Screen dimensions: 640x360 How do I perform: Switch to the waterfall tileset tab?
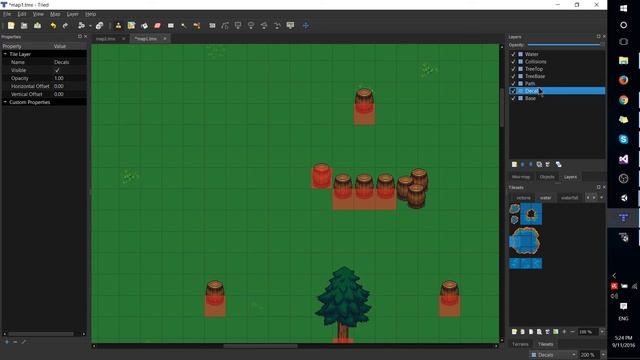click(x=569, y=198)
